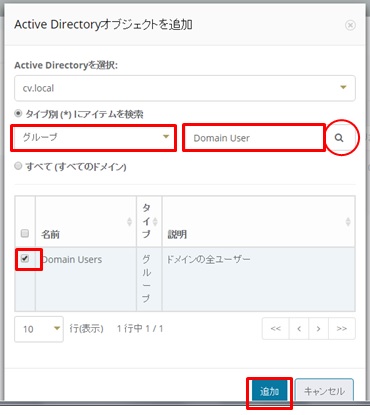Image resolution: width=370 pixels, height=415 pixels.
Task: Sort by 名前 column sort arrows
Action: 129,222
